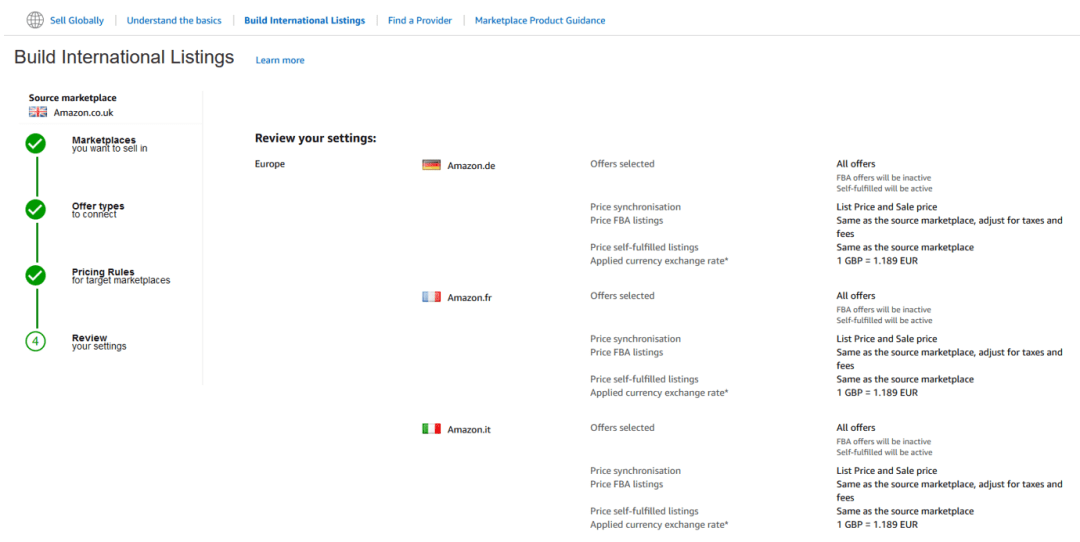The width and height of the screenshot is (1080, 542).
Task: Click the Amazon.co.uk source marketplace text
Action: click(84, 113)
